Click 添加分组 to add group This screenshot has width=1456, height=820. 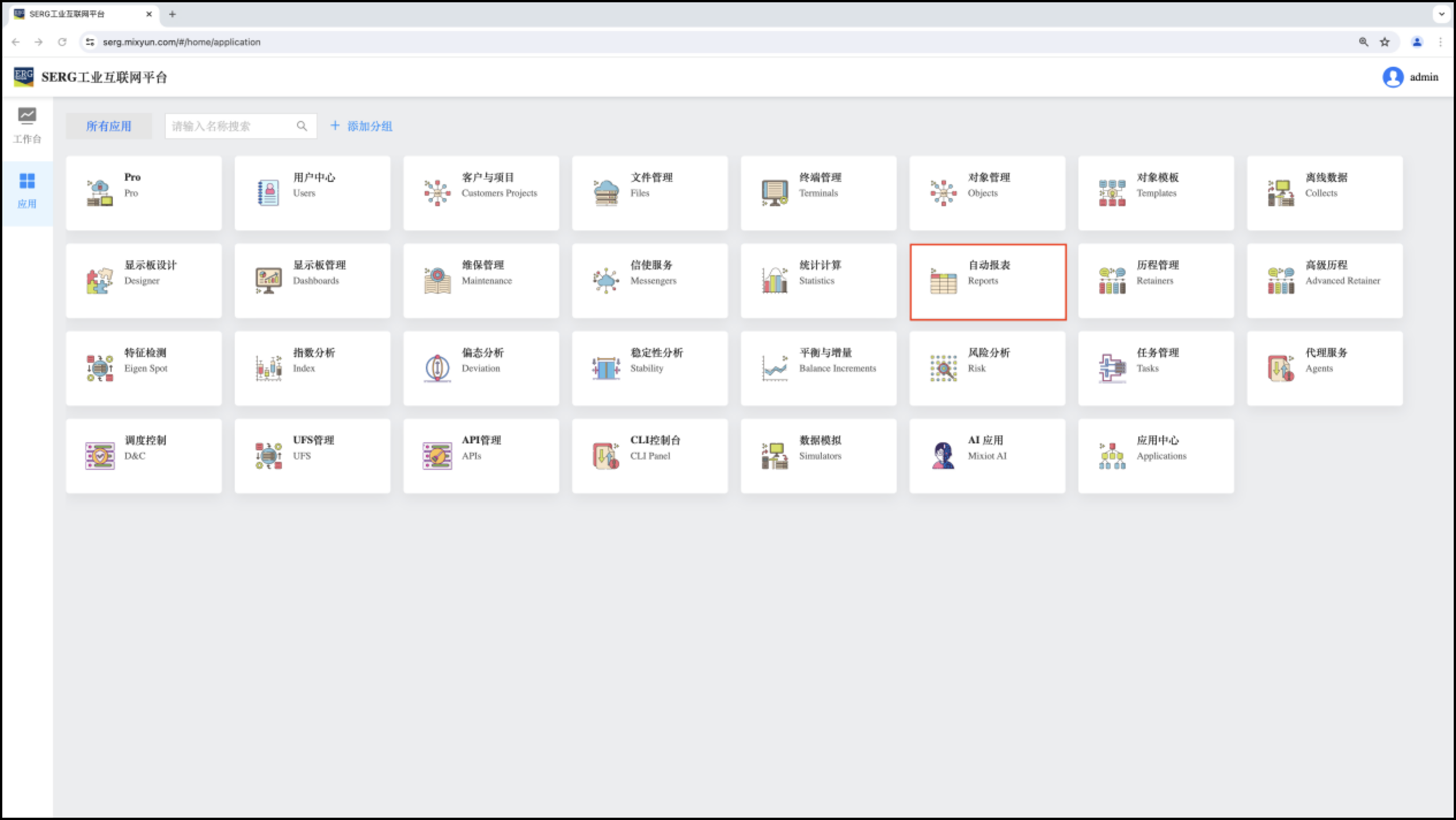tap(361, 126)
